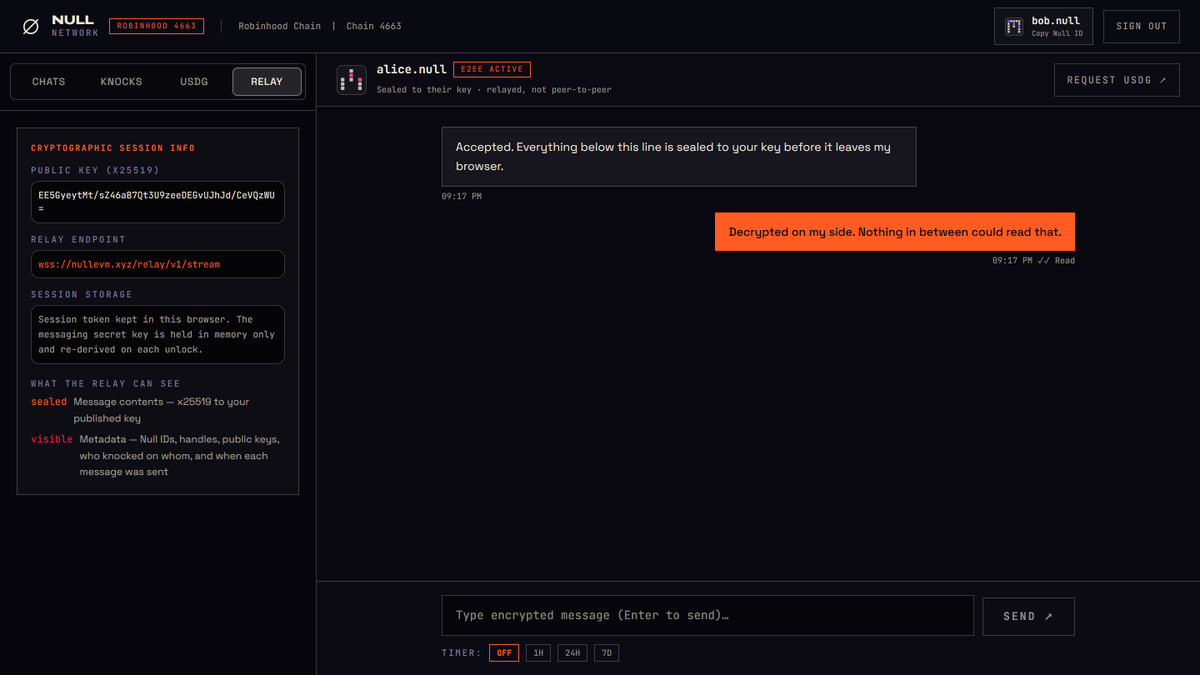Set message timer to Off
Image resolution: width=1200 pixels, height=675 pixels.
504,653
